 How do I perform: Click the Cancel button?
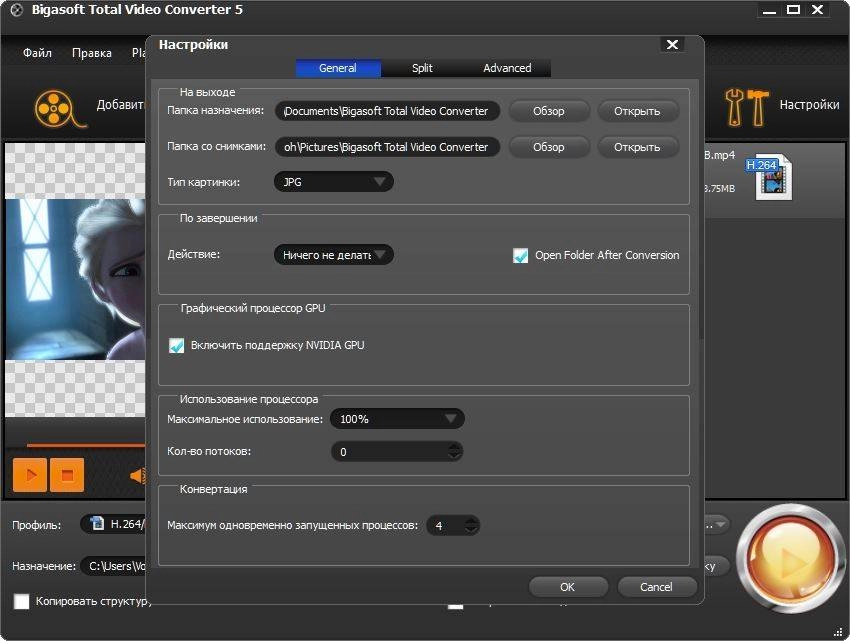coord(656,587)
